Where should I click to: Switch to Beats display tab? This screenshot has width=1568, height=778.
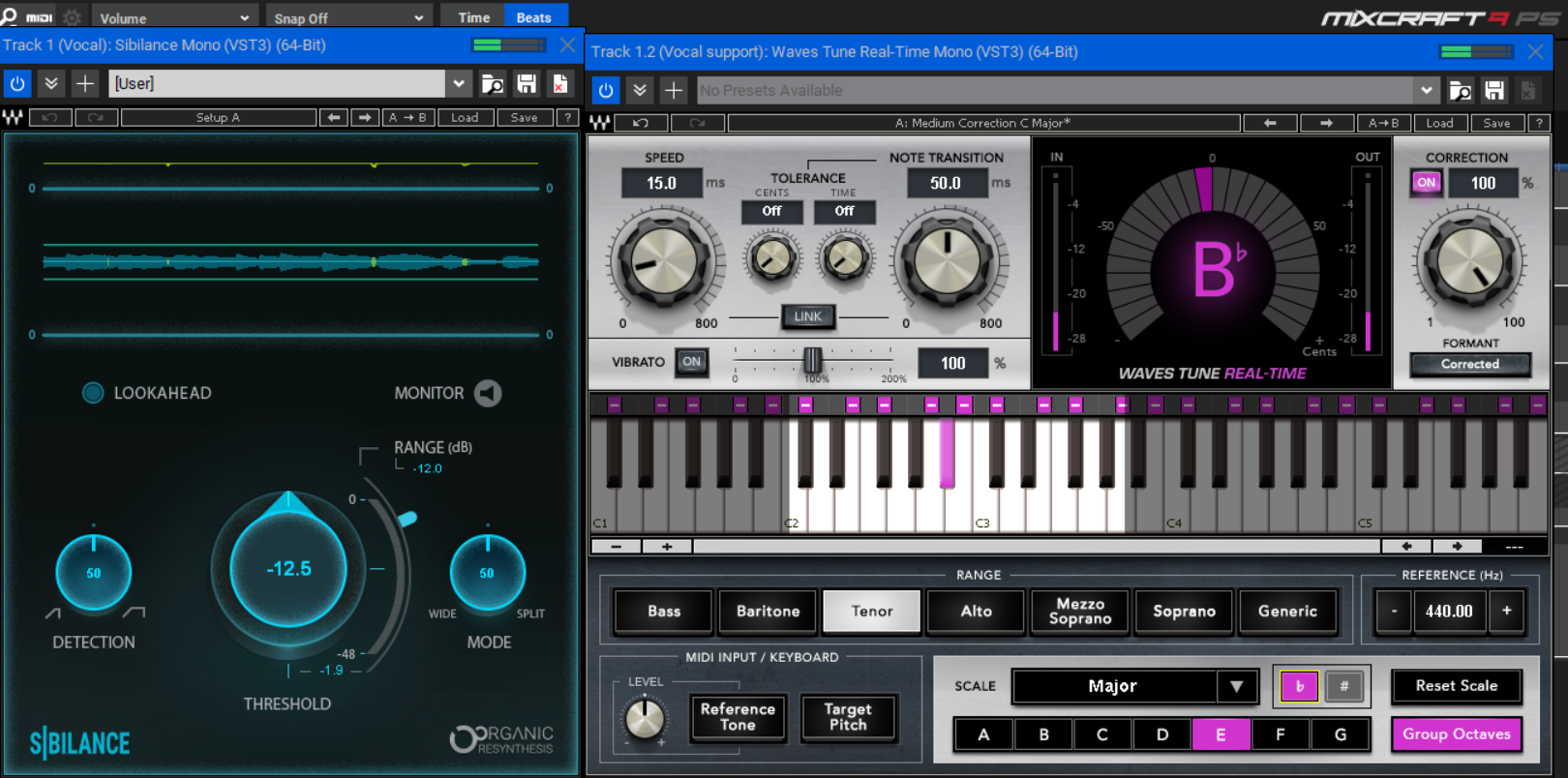pyautogui.click(x=534, y=16)
